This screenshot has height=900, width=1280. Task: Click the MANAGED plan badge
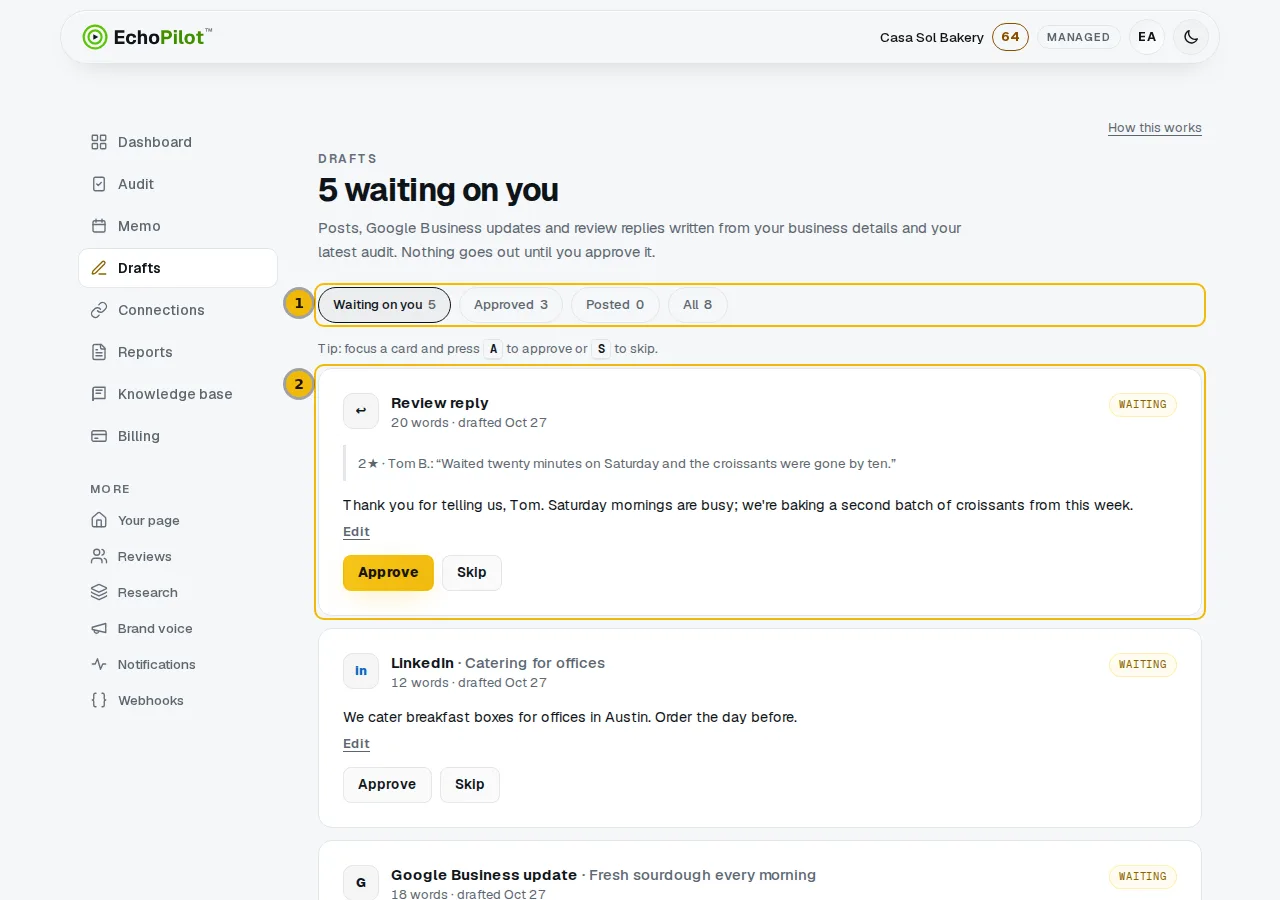point(1079,37)
